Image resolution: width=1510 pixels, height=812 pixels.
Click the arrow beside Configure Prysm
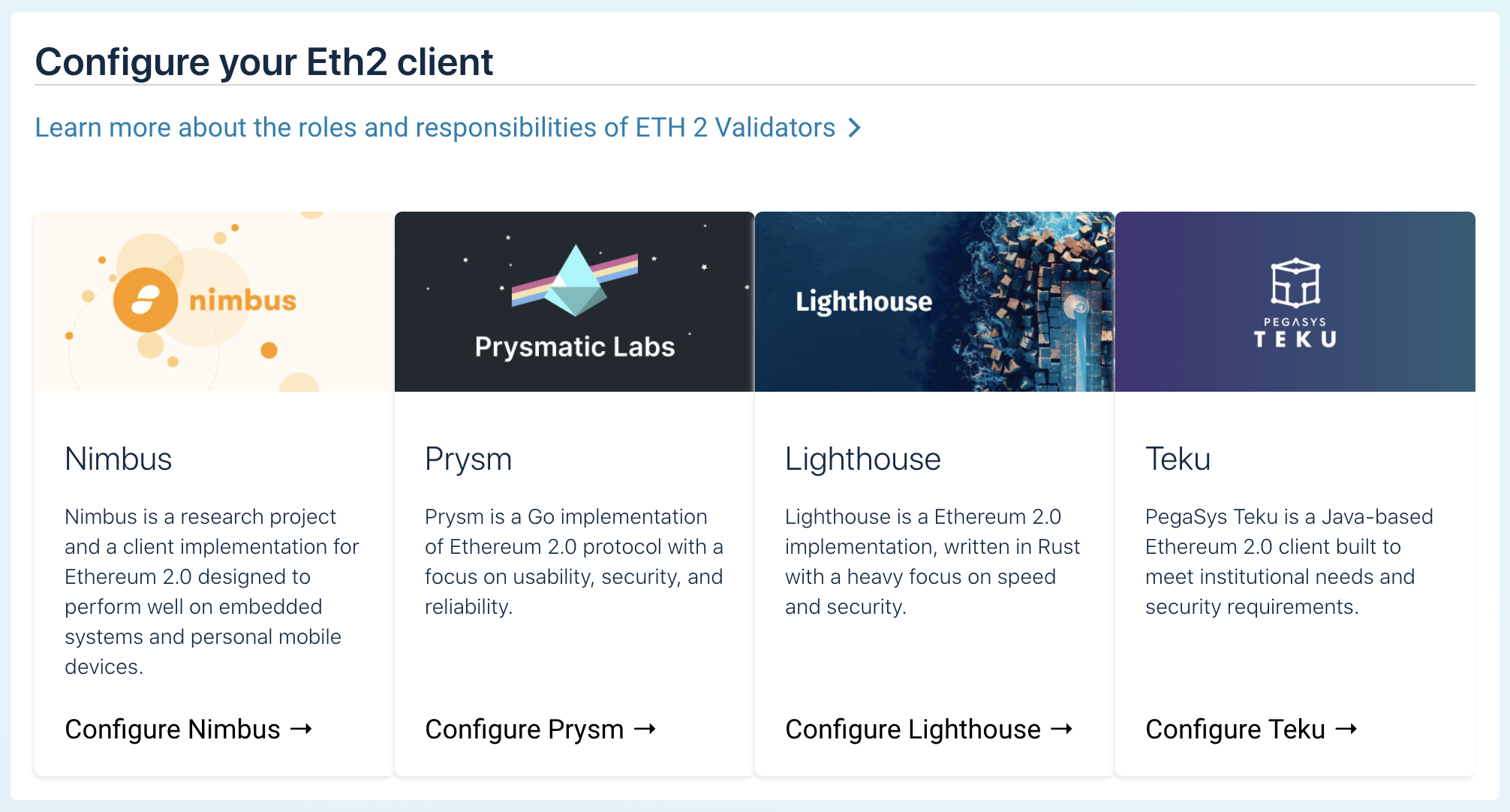[646, 729]
